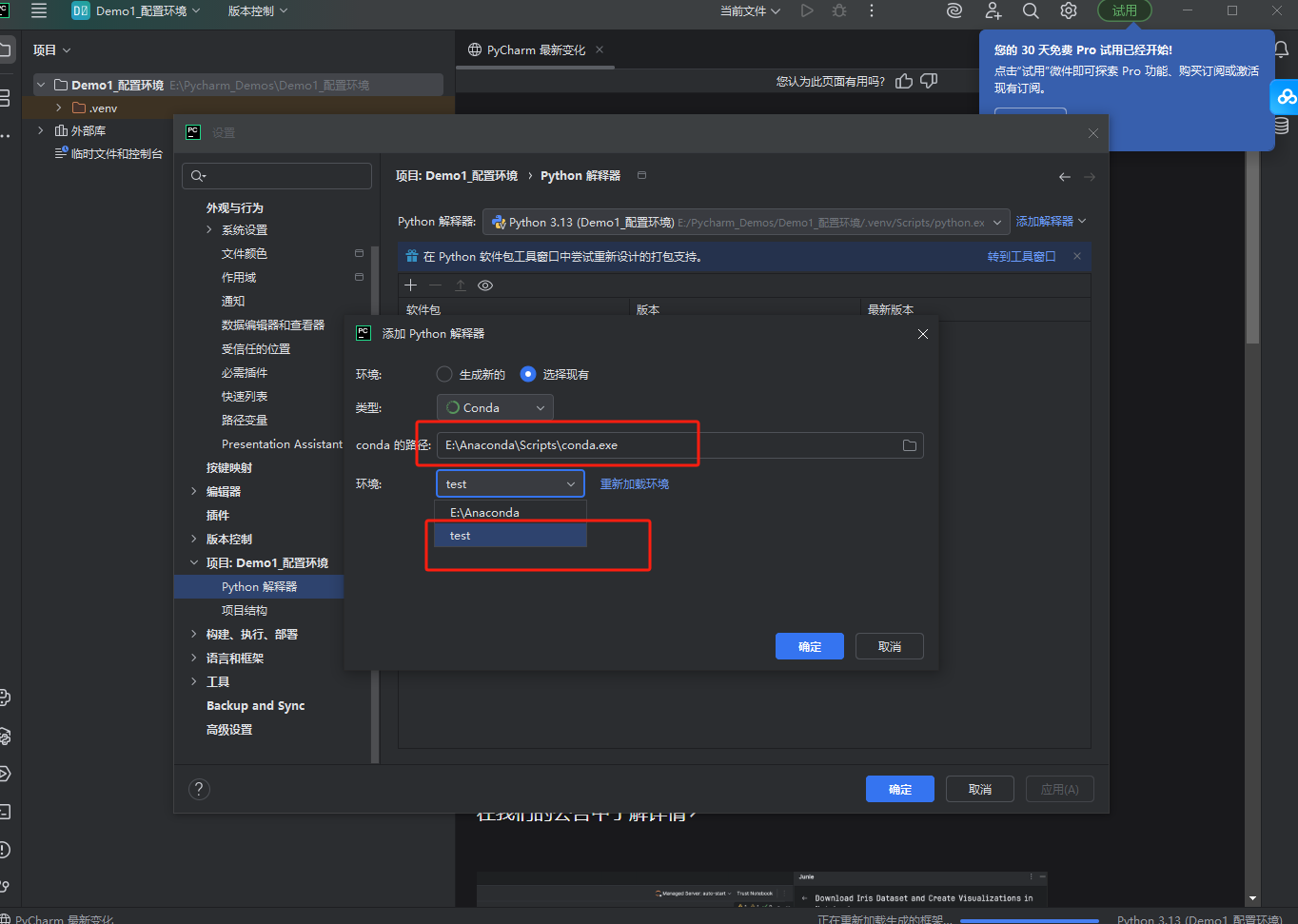
Task: Add a package with plus icon
Action: click(x=411, y=285)
